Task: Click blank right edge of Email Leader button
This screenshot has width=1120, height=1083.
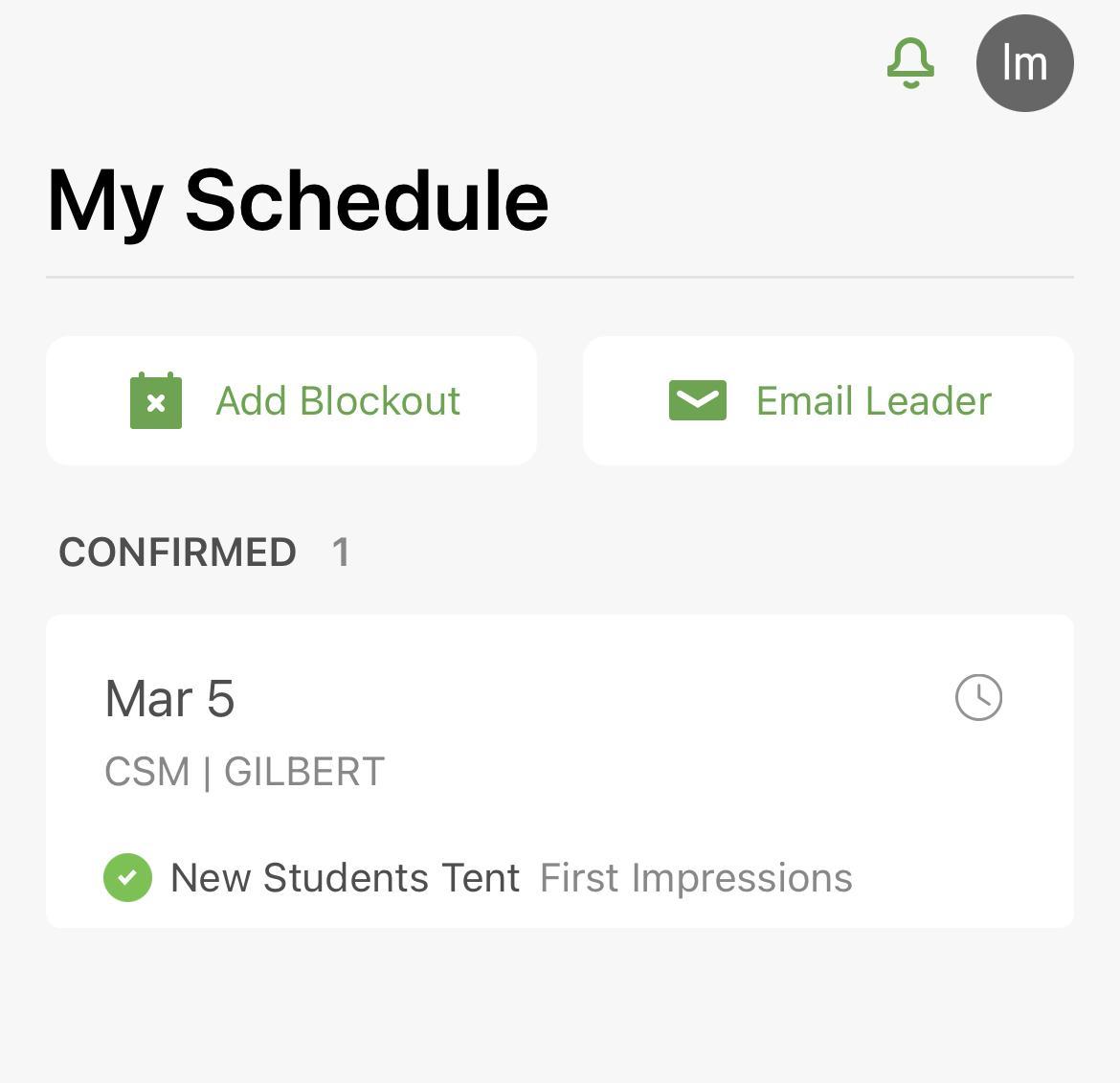Action: [x=1039, y=400]
